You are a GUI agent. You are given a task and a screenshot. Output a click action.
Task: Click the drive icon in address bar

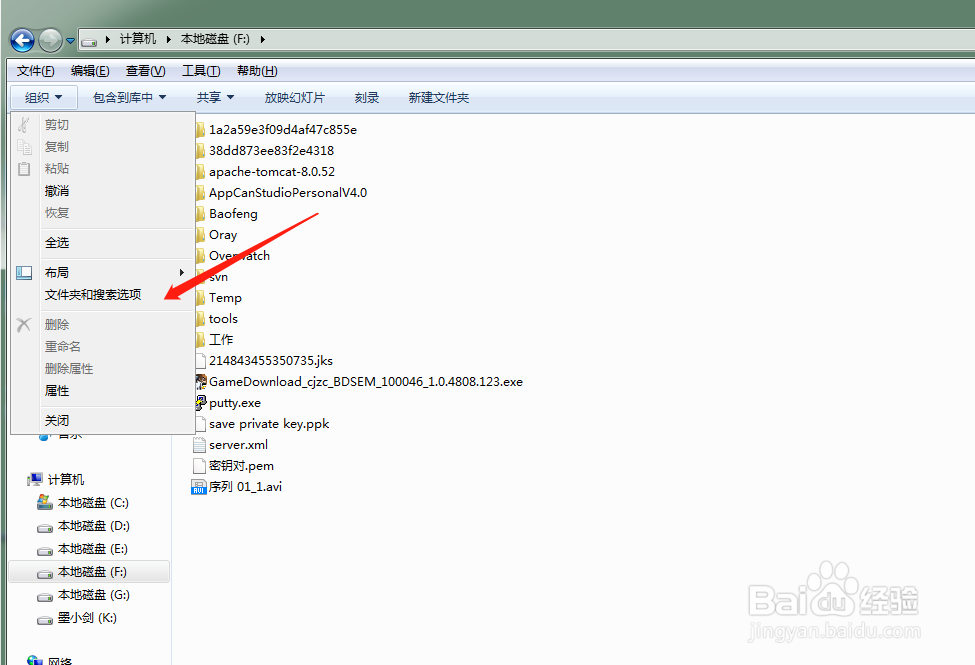tap(90, 41)
